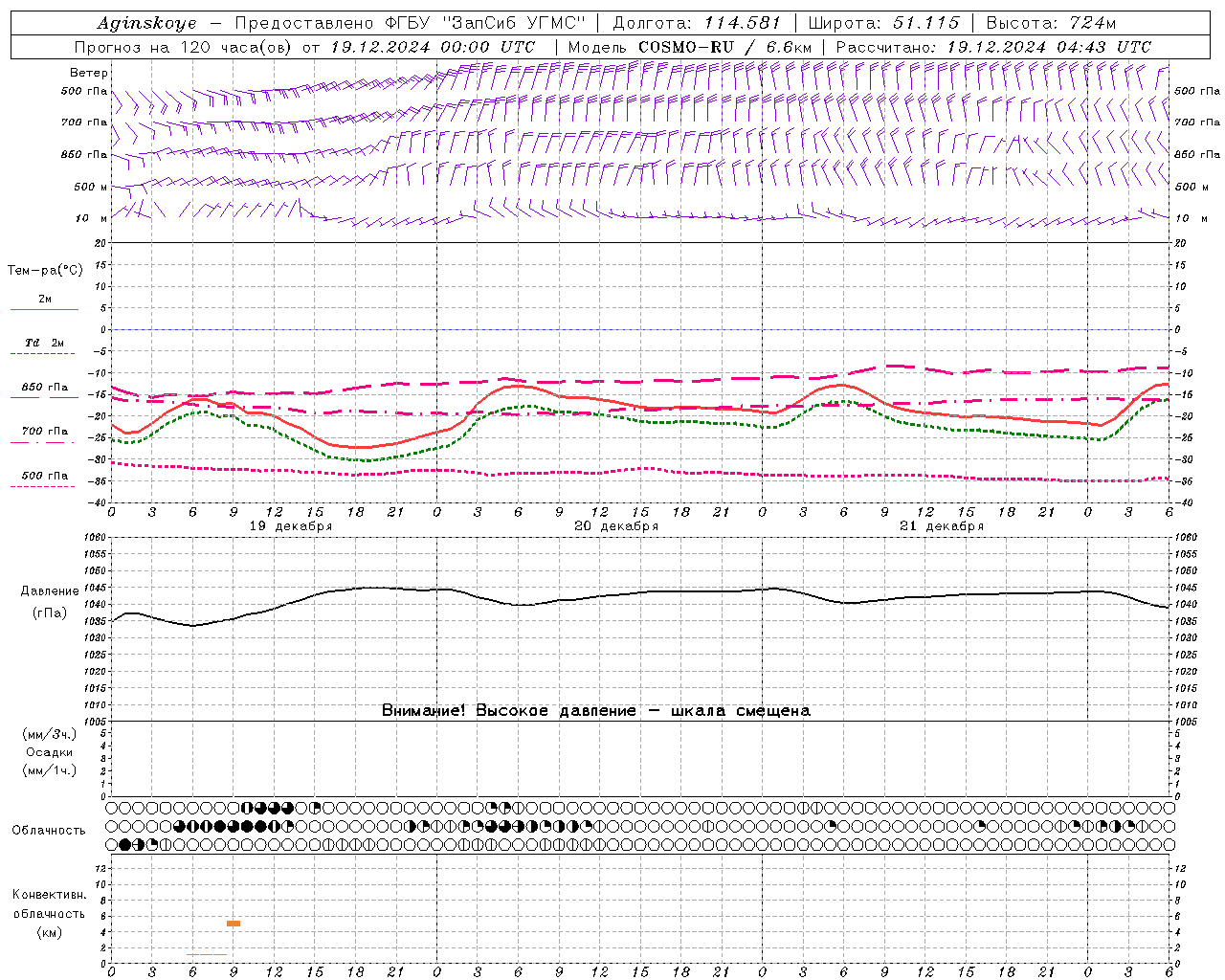Click the Внимание! Высокое давление warning text
The image size is (1225, 980).
(x=596, y=711)
